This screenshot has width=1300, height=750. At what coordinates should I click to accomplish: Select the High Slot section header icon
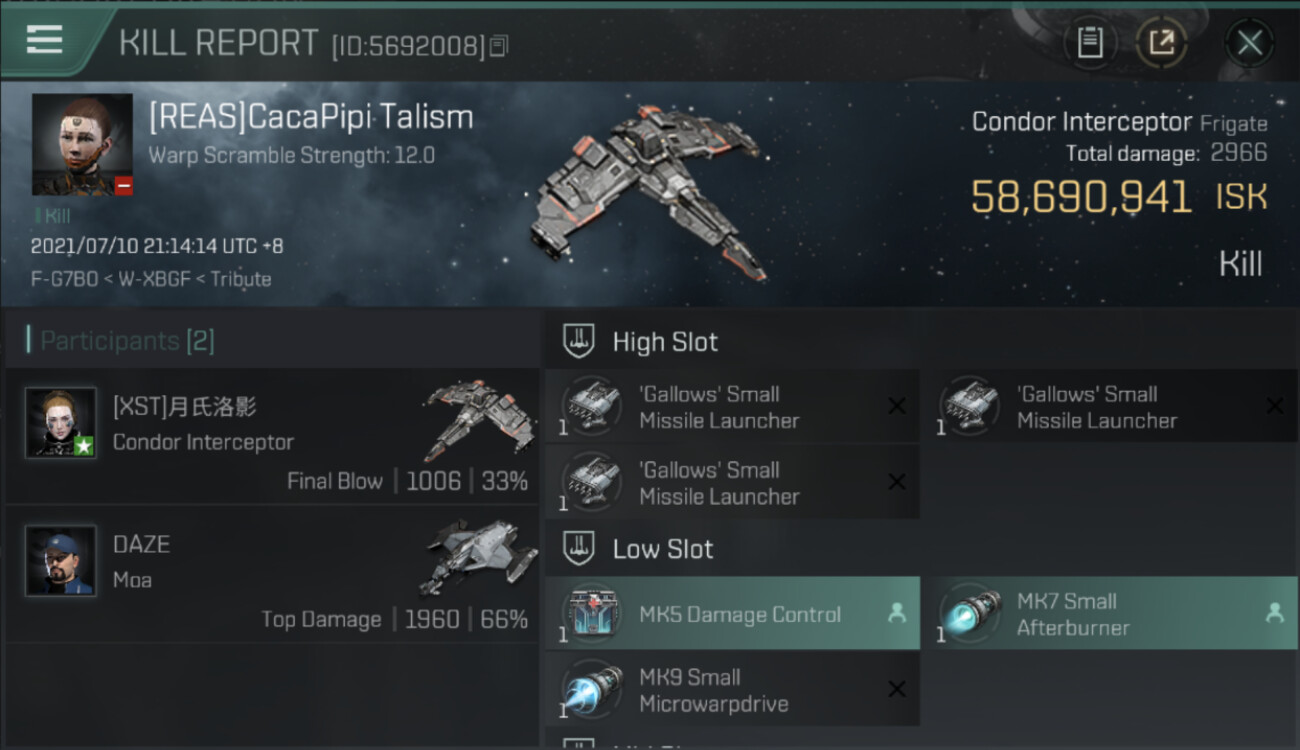(x=580, y=341)
